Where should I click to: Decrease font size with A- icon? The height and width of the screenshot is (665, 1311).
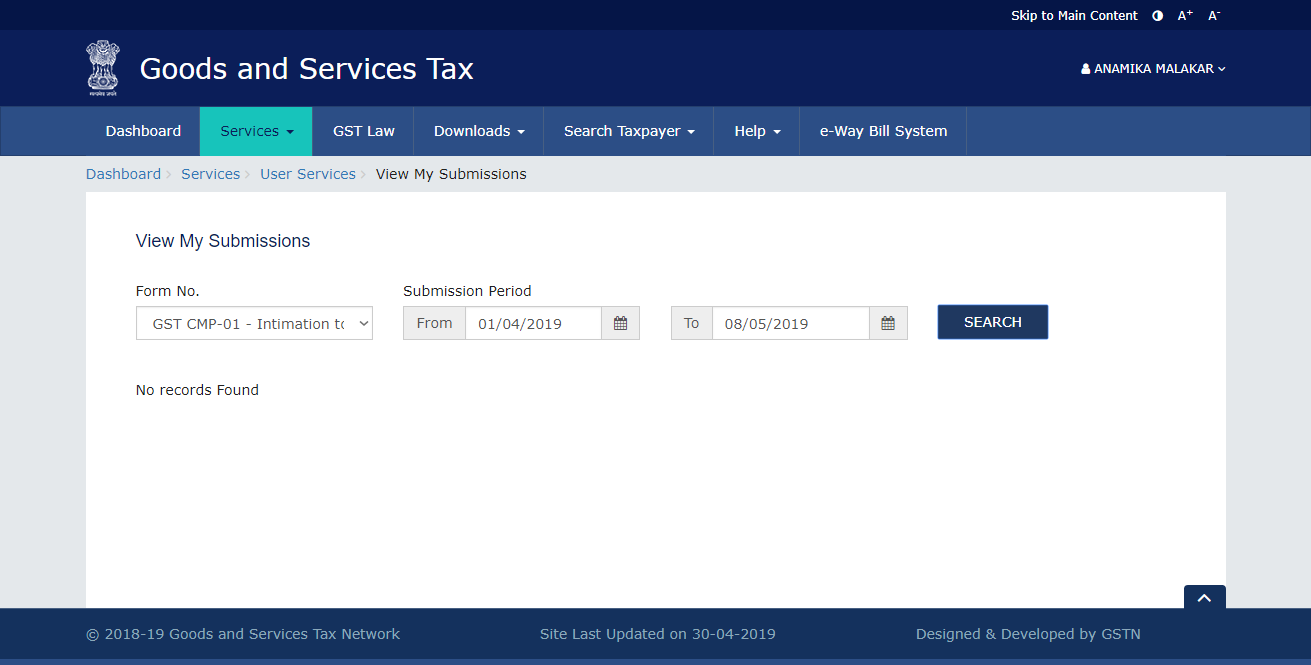pos(1214,16)
